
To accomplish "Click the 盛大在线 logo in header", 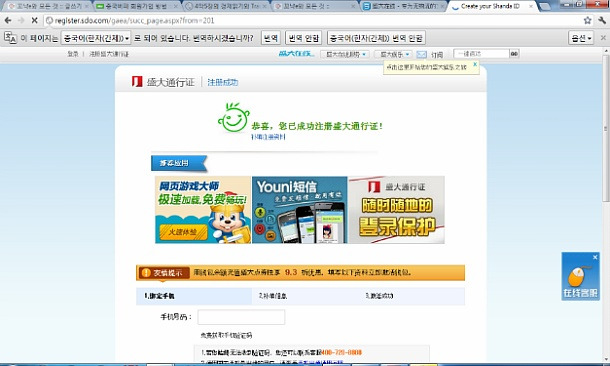I will [296, 54].
